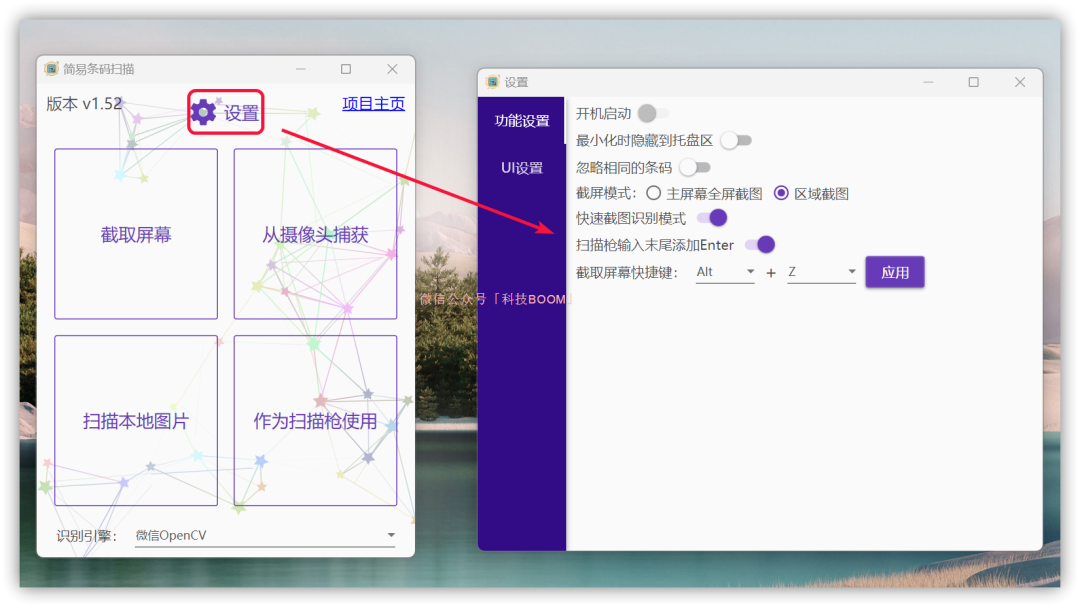
Task: Select 扫描本地图片 to scan a local image
Action: [x=136, y=420]
